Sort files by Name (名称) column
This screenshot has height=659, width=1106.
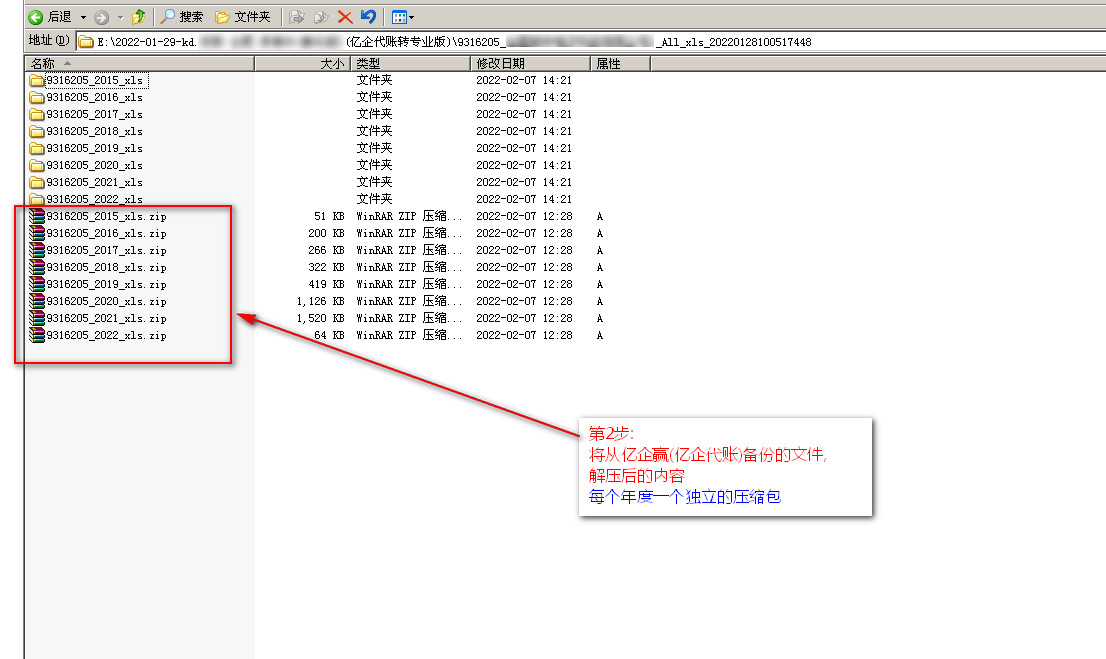point(140,63)
